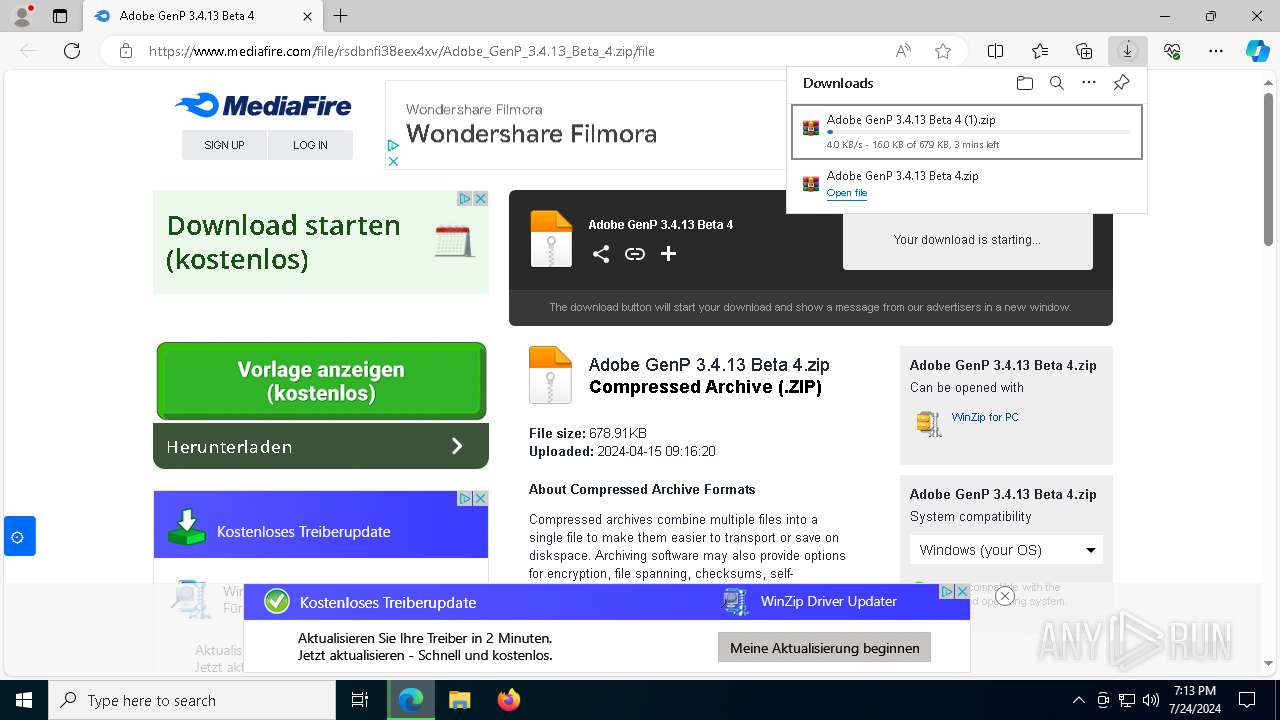Viewport: 1280px width, 720px height.
Task: Open Task View on the taskbar
Action: 361,700
